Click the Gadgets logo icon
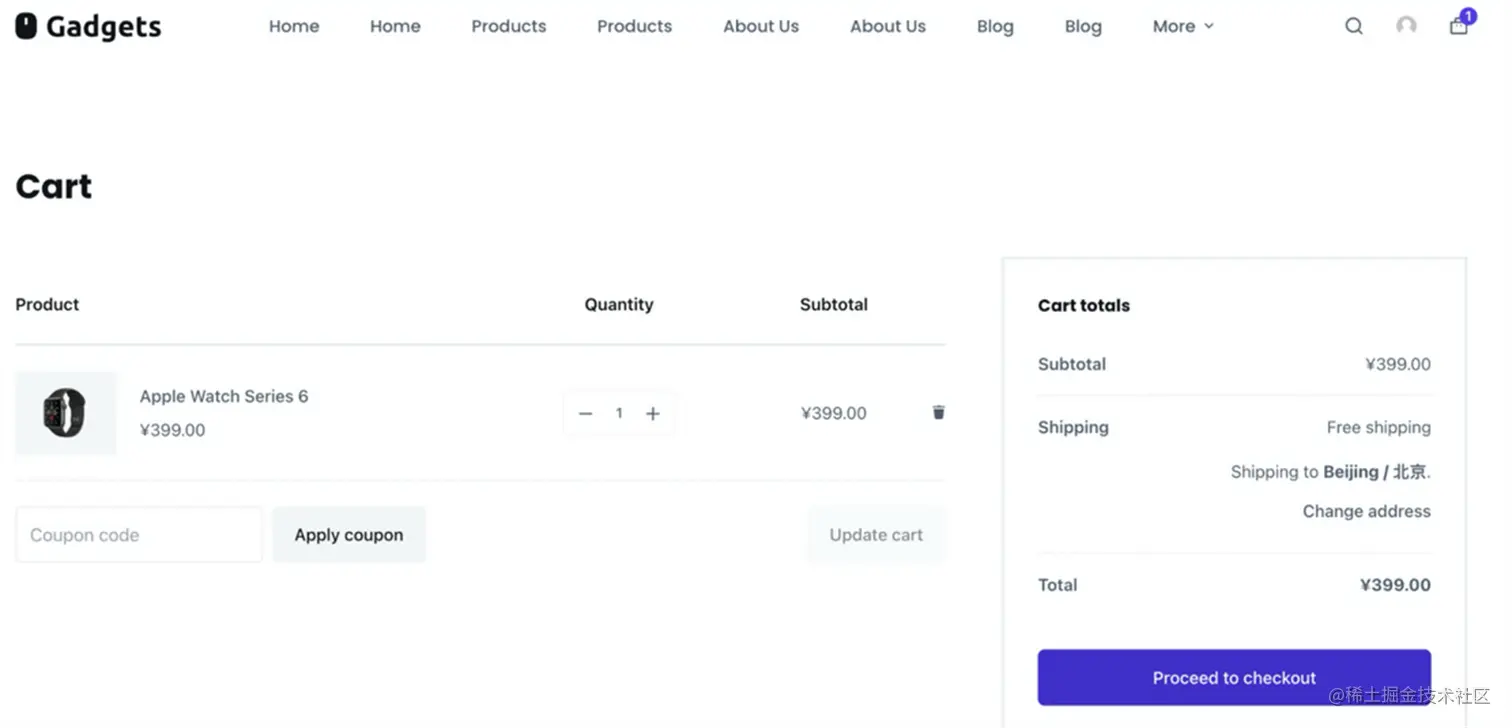 pos(26,26)
